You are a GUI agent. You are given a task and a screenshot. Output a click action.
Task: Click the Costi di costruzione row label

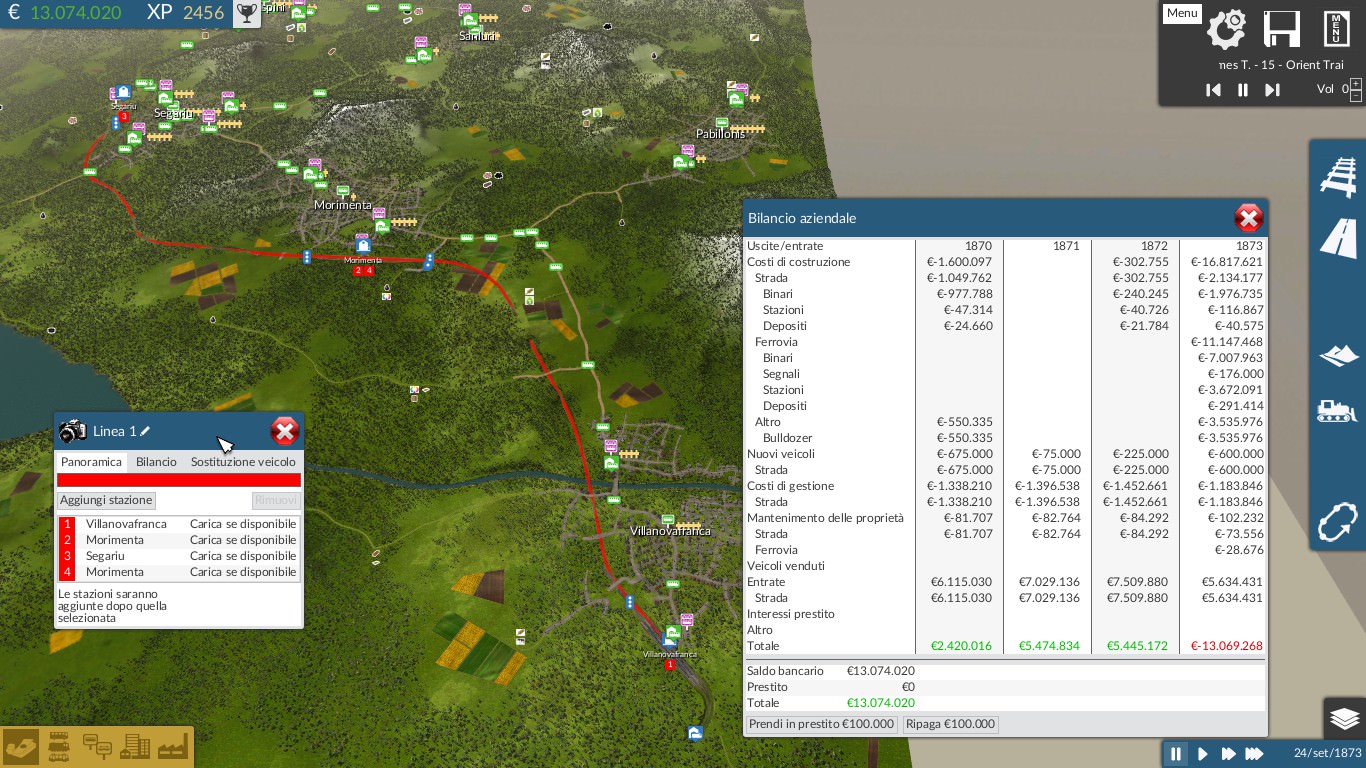pyautogui.click(x=799, y=262)
